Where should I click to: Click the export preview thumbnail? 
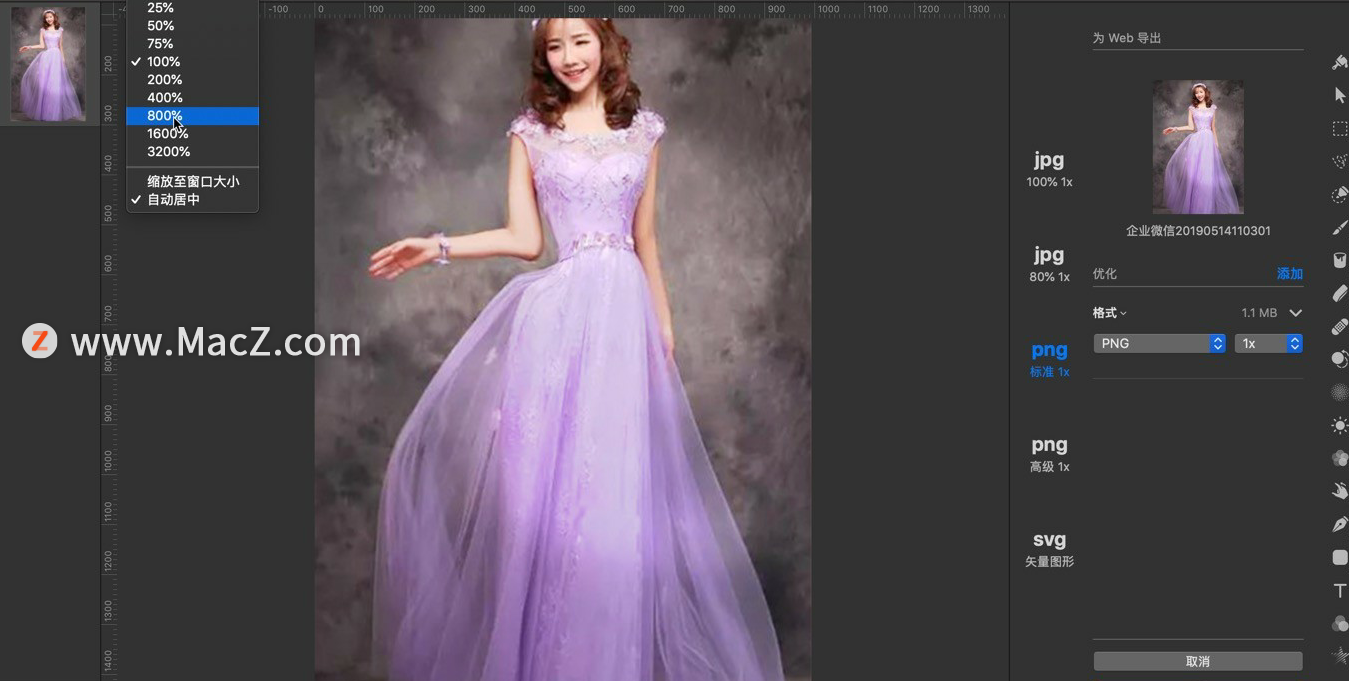click(x=1198, y=147)
